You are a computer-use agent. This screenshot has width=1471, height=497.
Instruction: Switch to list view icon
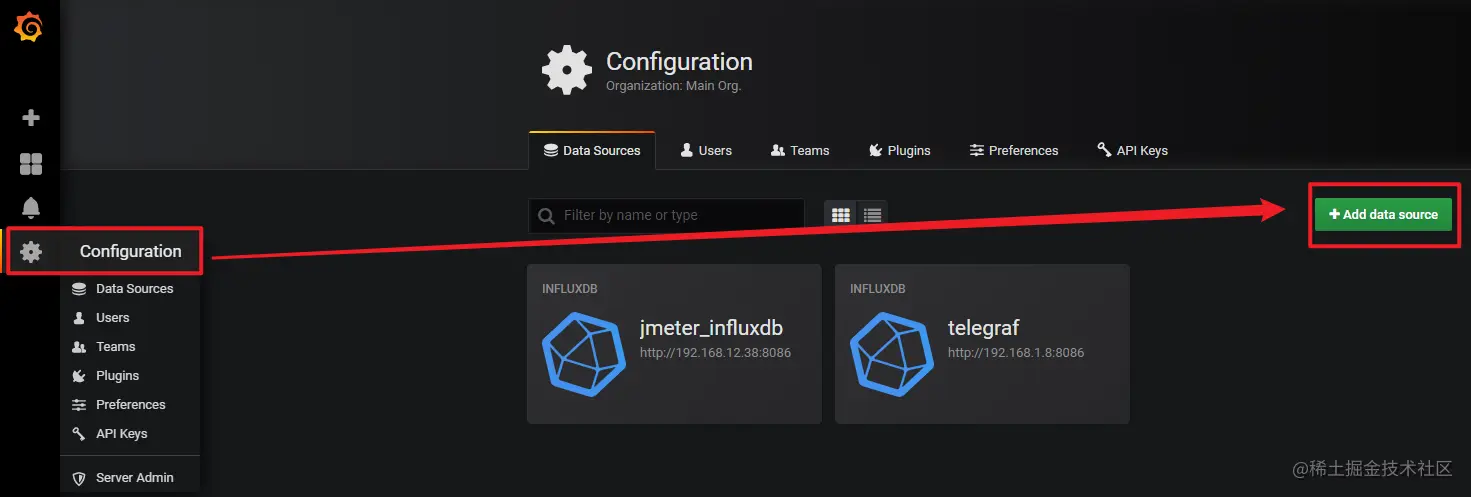(872, 215)
